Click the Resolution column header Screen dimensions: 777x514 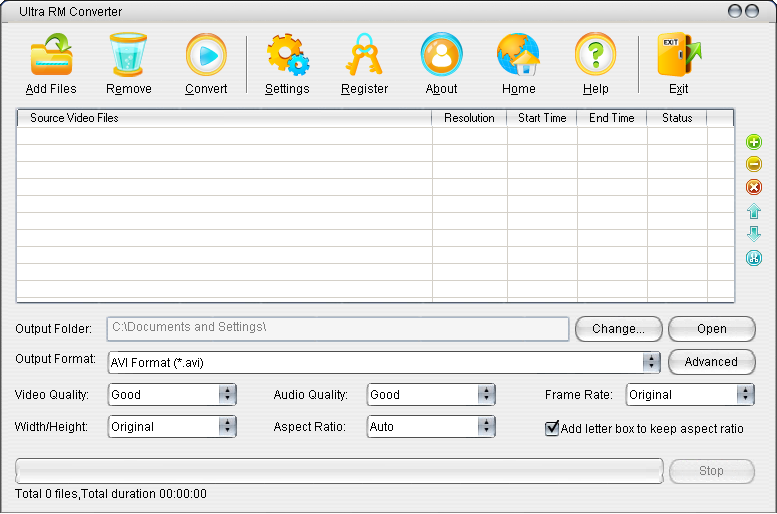469,118
